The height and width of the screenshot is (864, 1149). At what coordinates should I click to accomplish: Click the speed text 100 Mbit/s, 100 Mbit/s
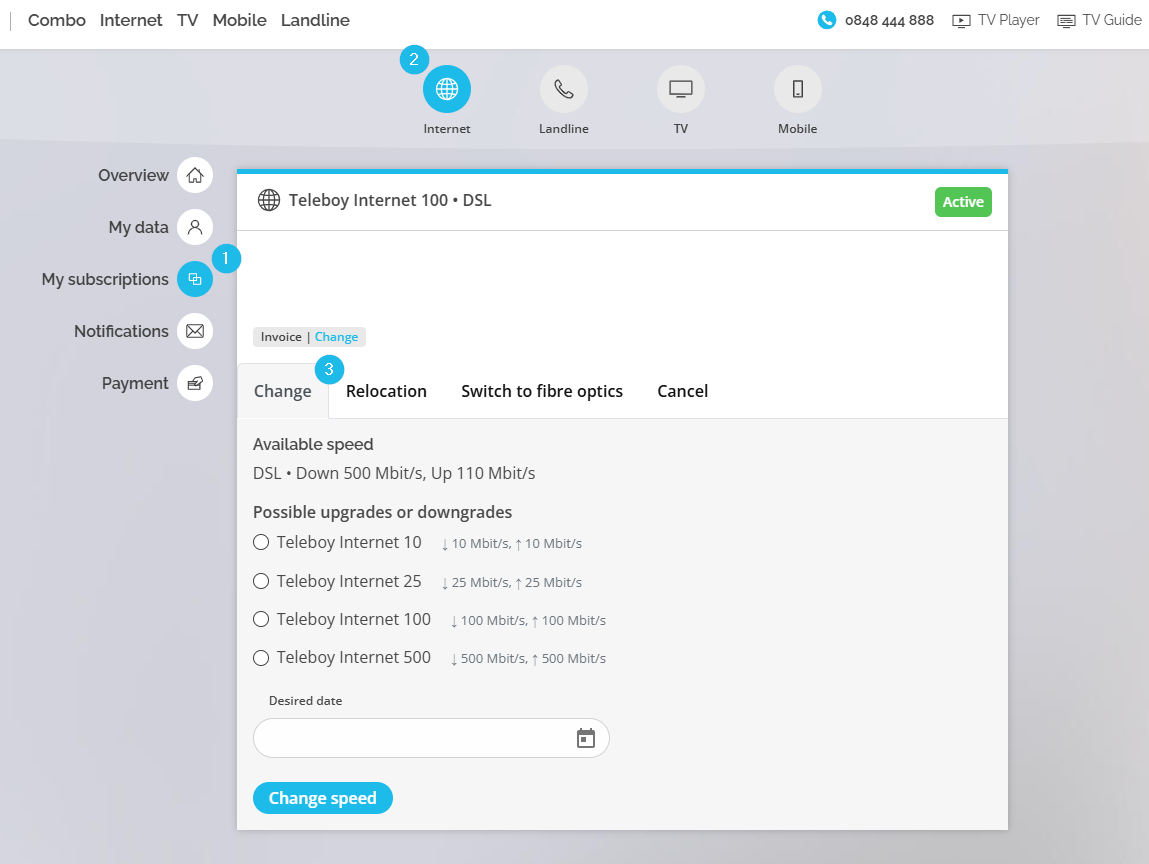pyautogui.click(x=528, y=621)
